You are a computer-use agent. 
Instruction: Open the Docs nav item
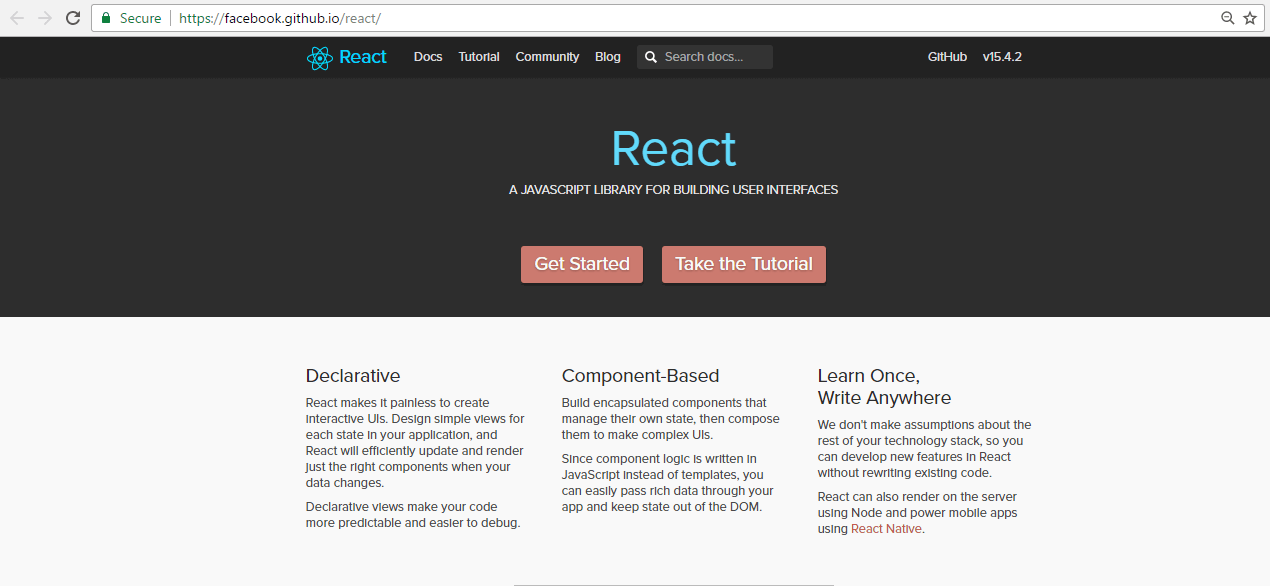(x=428, y=57)
